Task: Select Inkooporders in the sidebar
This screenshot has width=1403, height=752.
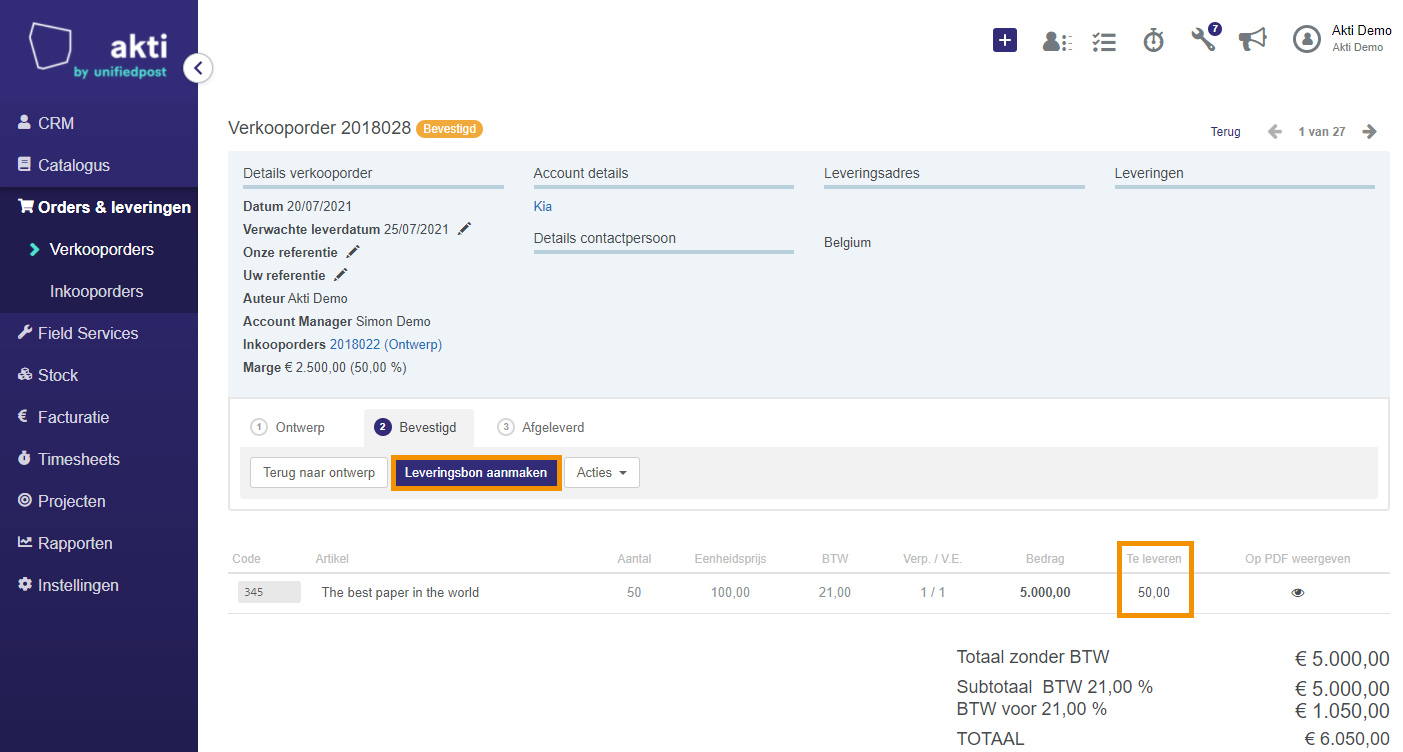Action: point(99,291)
